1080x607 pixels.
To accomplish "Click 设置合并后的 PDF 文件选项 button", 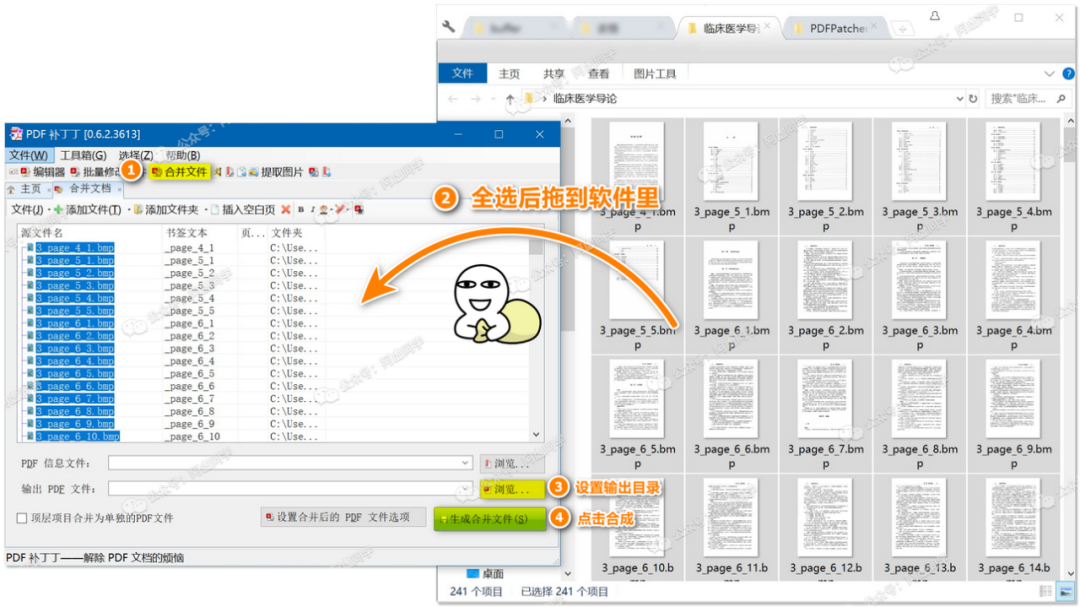I will tap(342, 517).
